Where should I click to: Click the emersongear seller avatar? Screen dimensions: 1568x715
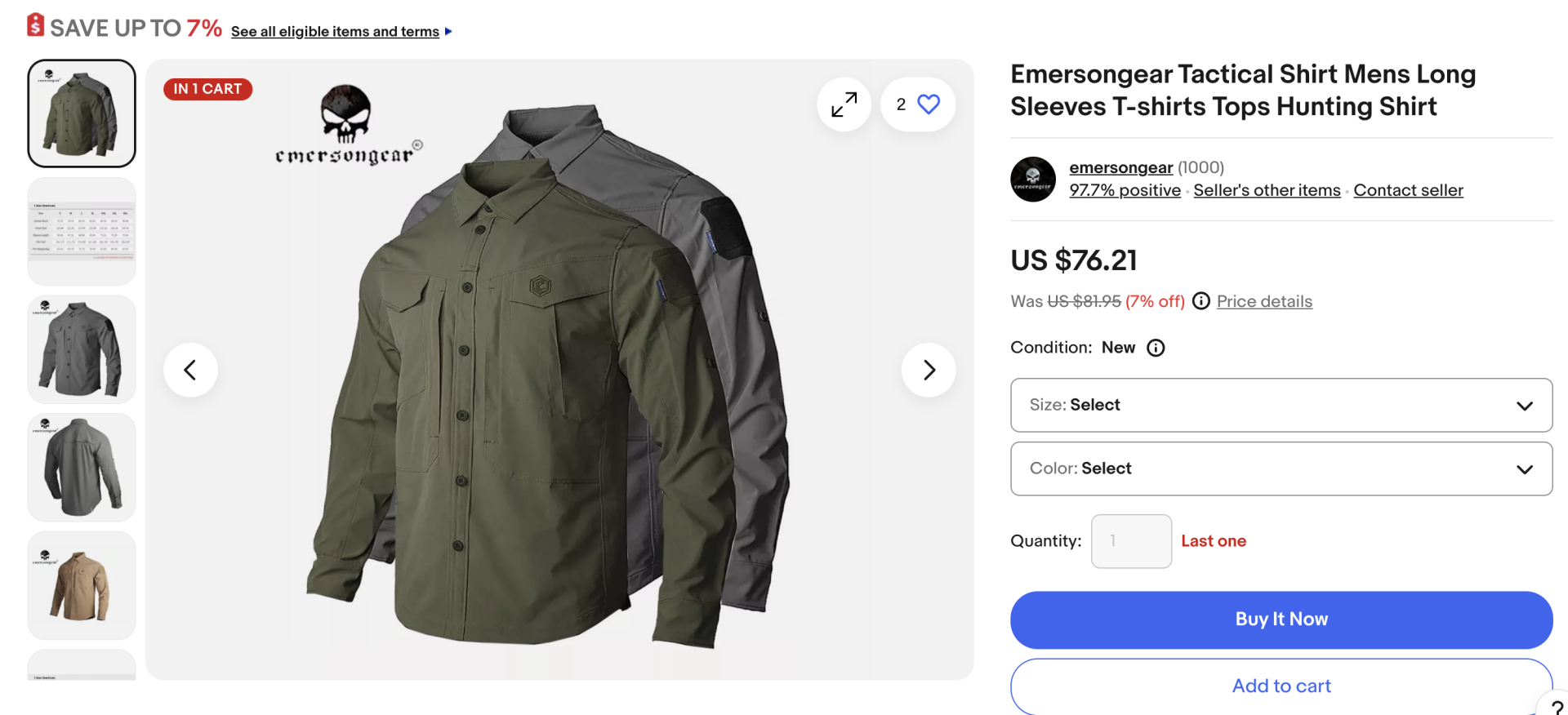coord(1033,180)
